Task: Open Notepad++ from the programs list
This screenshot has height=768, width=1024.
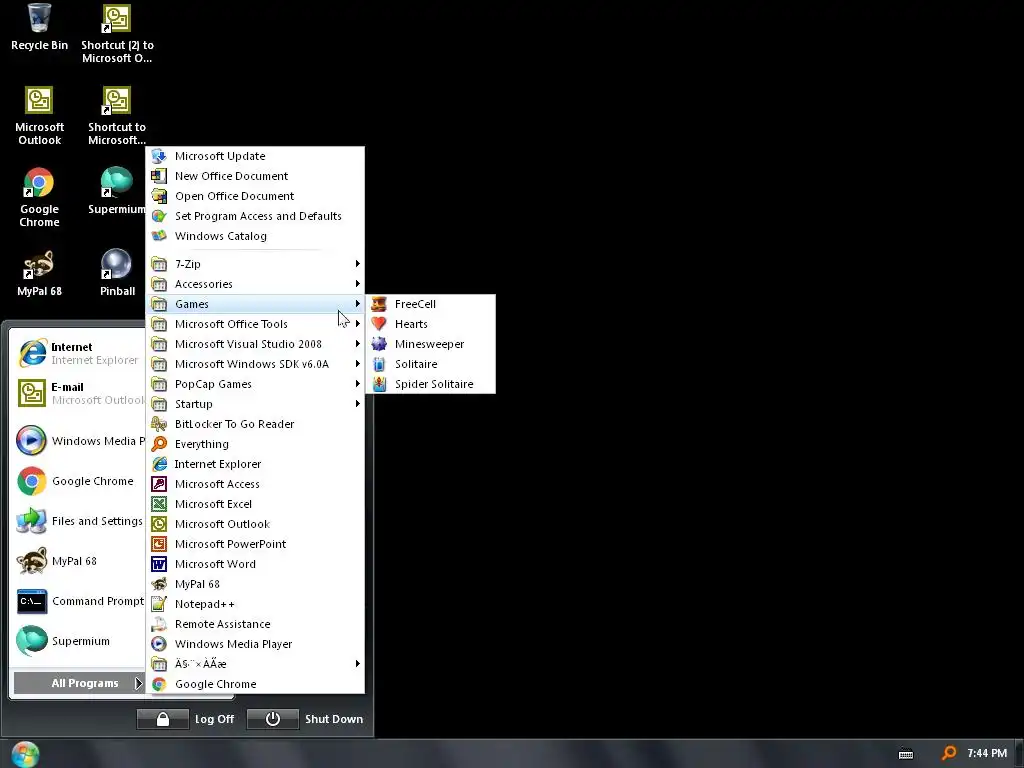Action: (x=255, y=604)
